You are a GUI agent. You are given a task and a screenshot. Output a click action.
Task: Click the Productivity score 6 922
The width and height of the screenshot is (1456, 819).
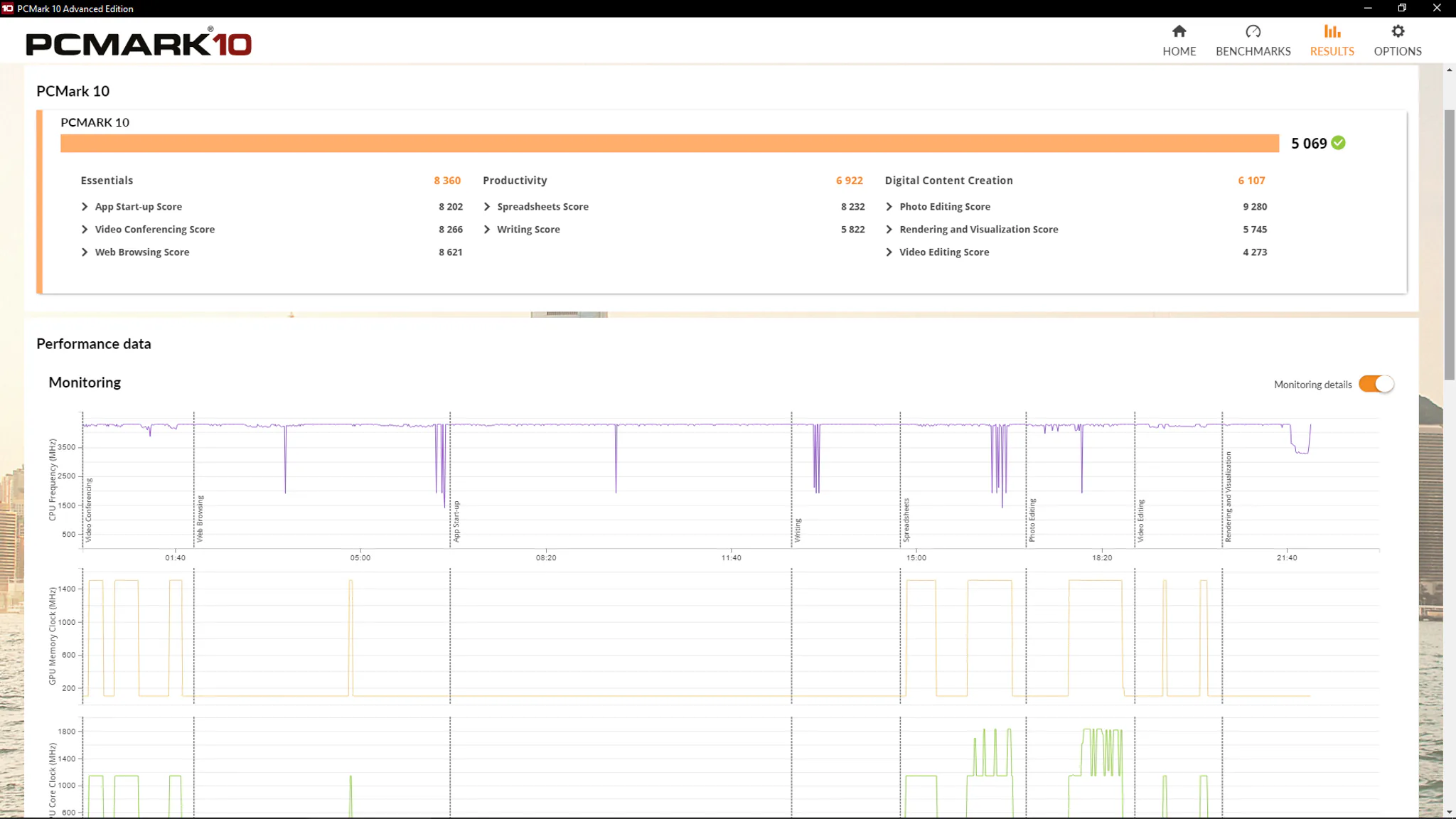[x=850, y=181]
